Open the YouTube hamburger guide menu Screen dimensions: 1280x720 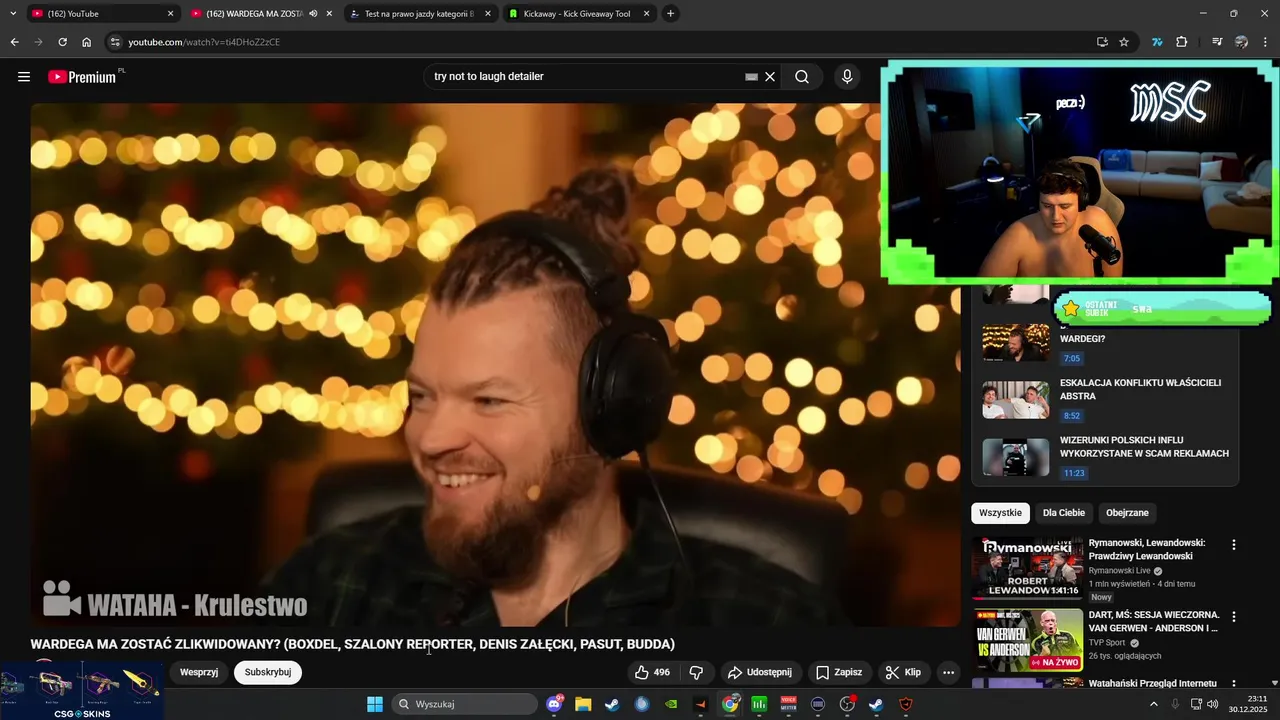click(24, 77)
